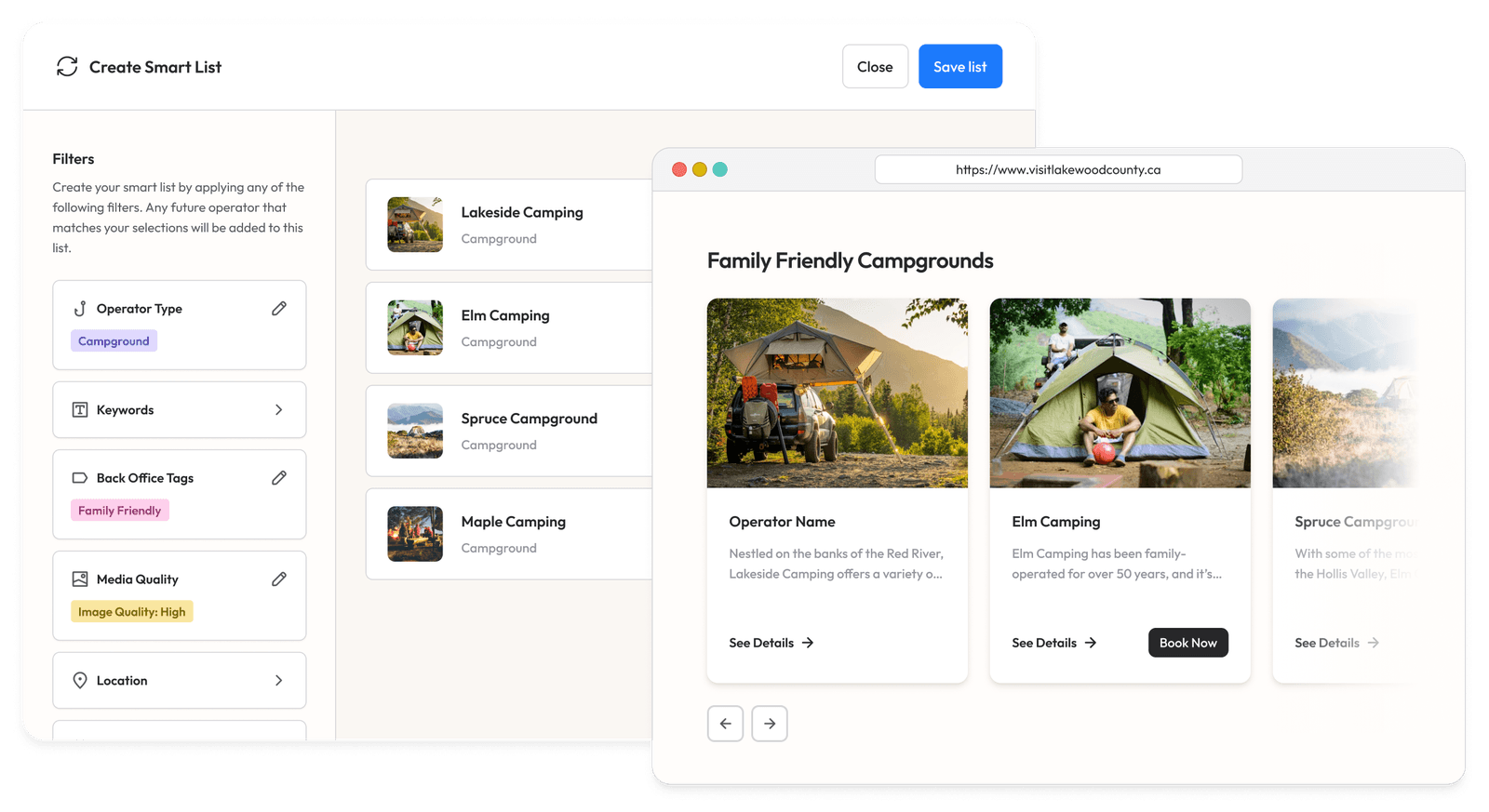The height and width of the screenshot is (812, 1489).
Task: Click the Keywords text icon
Action: tap(80, 410)
